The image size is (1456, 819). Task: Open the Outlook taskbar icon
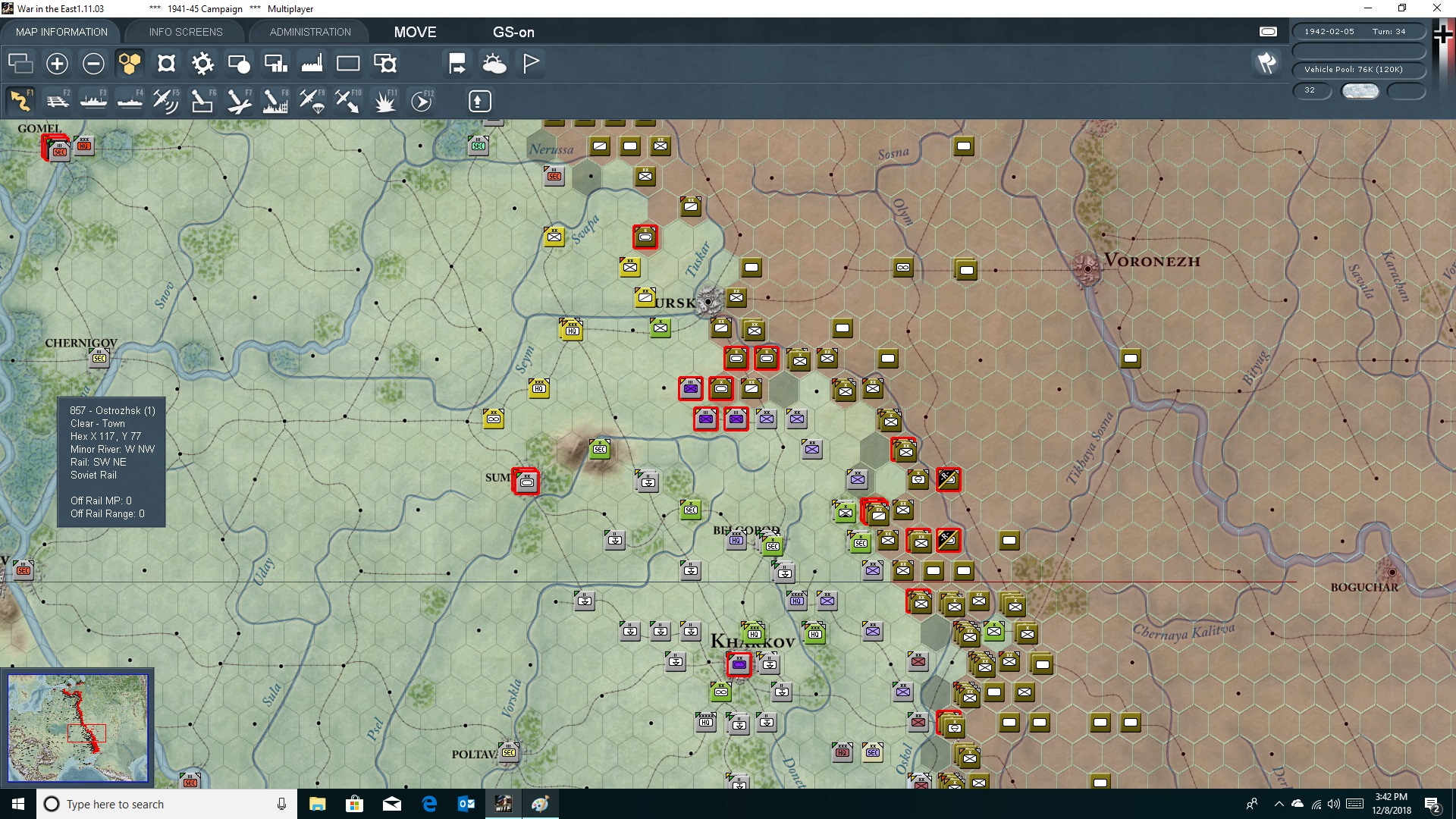tap(466, 804)
